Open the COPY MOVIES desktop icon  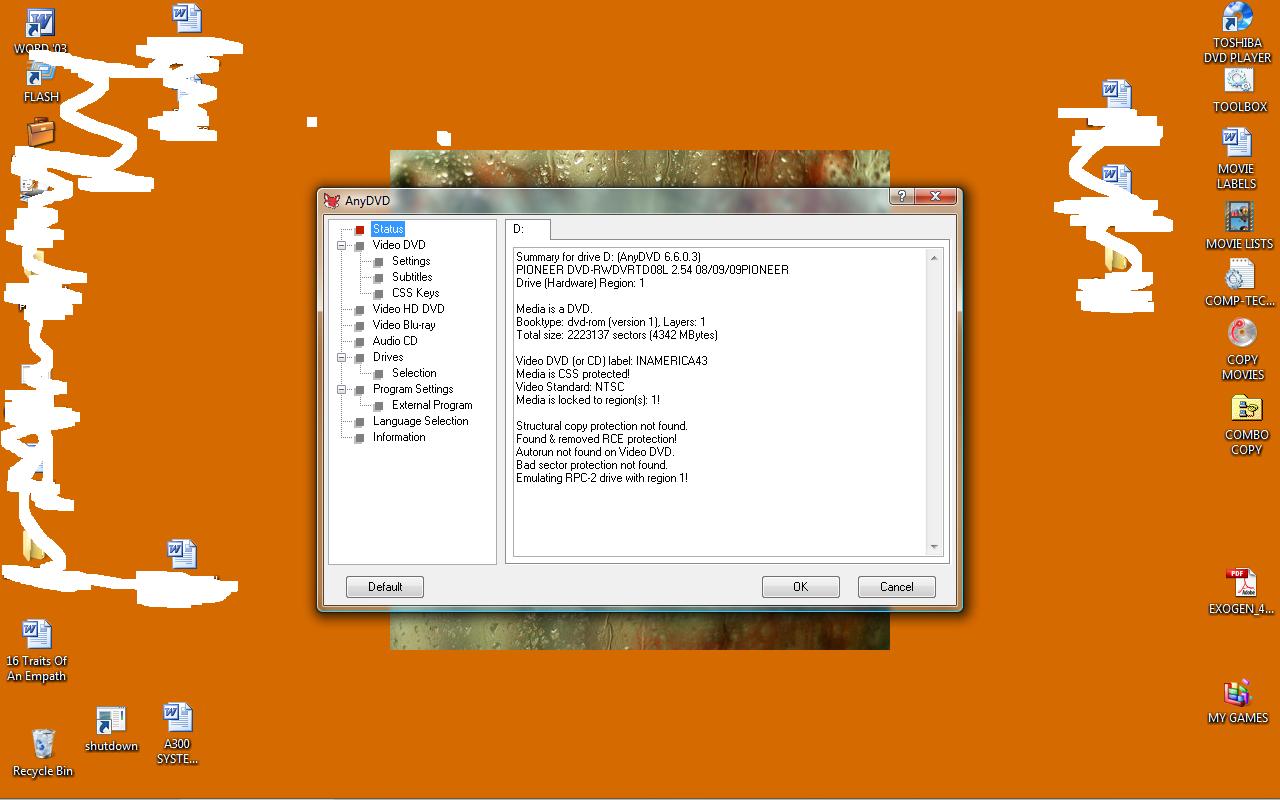click(x=1243, y=349)
